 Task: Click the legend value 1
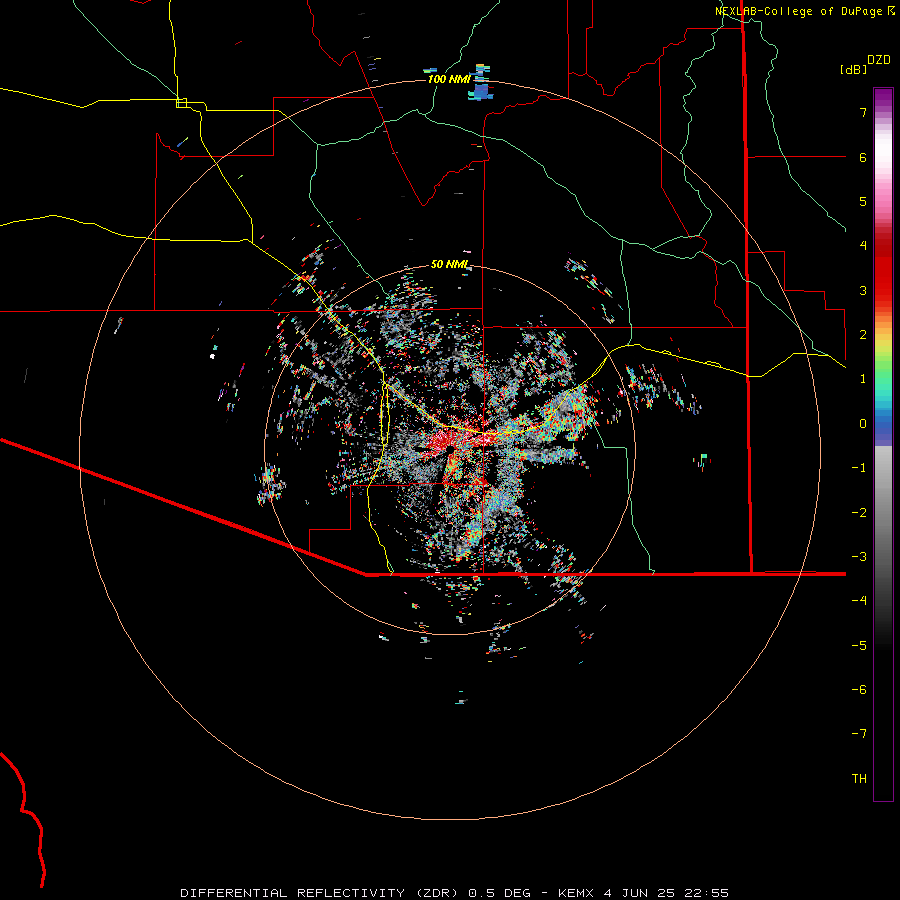[x=863, y=379]
